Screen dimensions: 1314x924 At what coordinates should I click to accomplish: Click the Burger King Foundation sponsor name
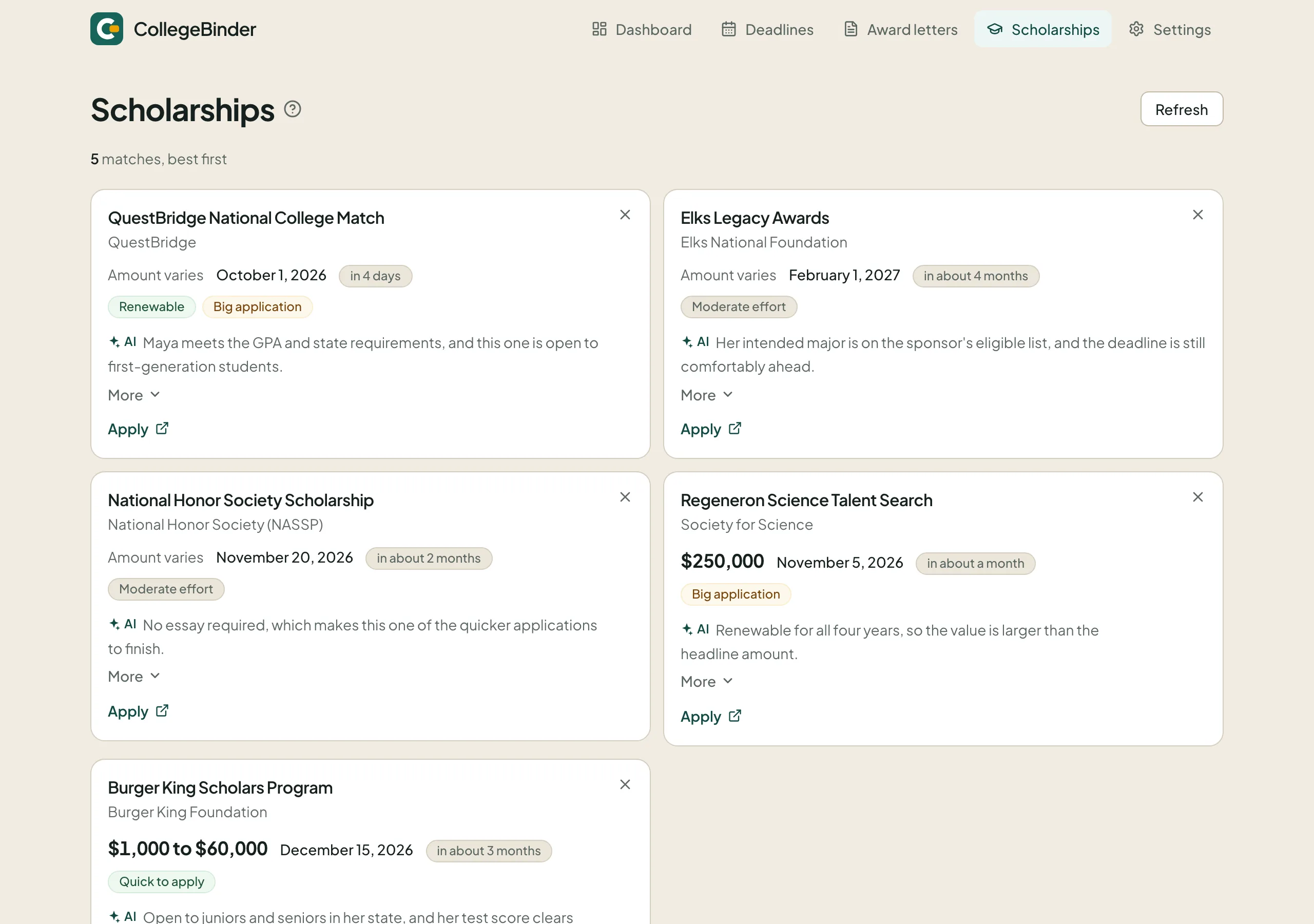pyautogui.click(x=188, y=812)
